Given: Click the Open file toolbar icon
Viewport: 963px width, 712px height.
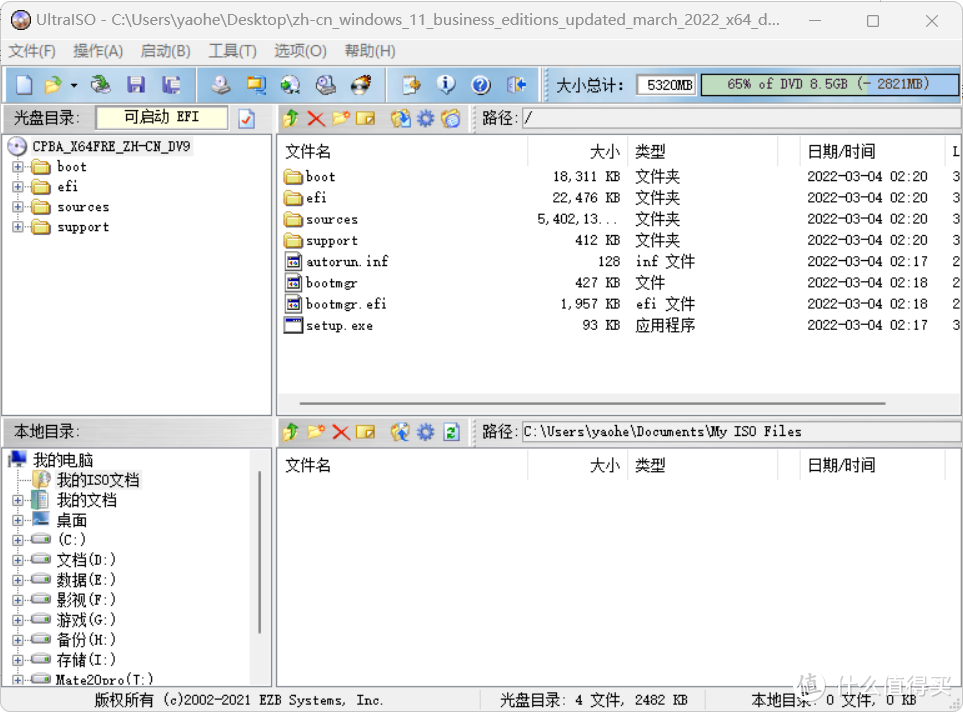Looking at the screenshot, I should [53, 85].
